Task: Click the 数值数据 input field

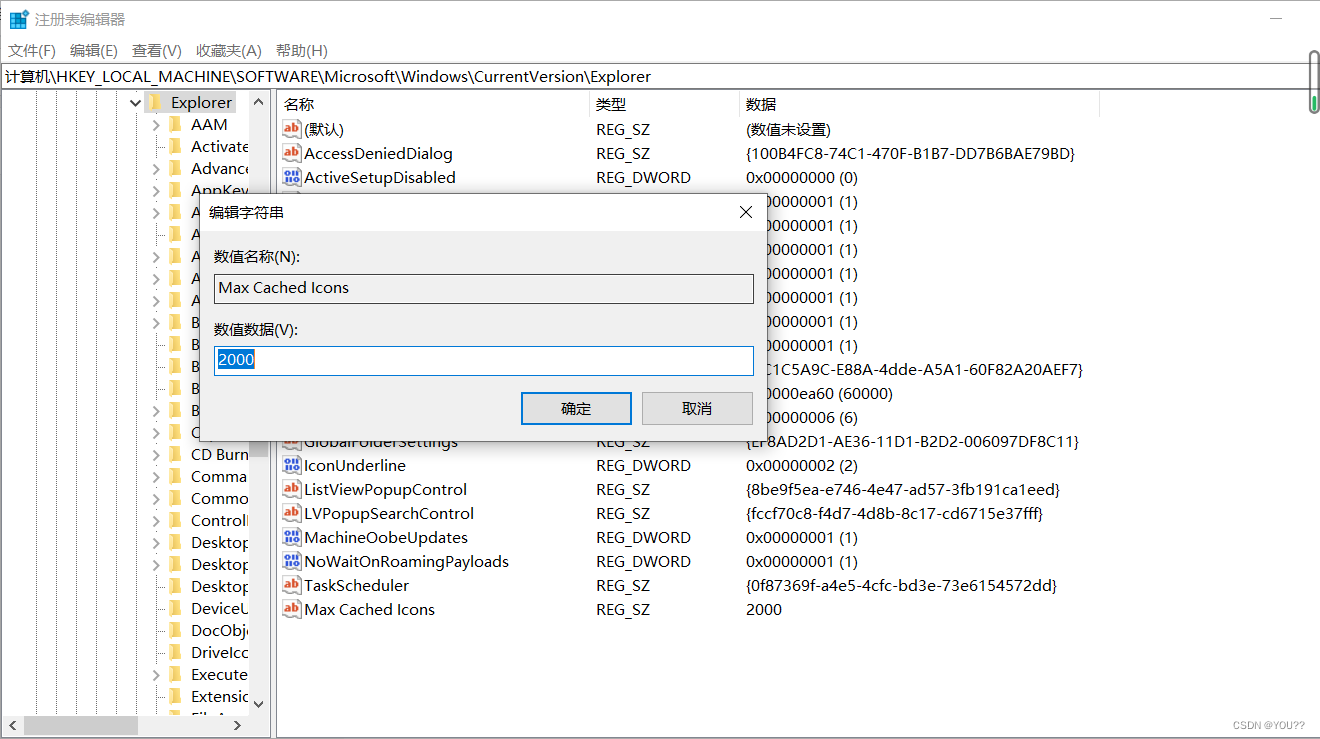Action: tap(484, 360)
